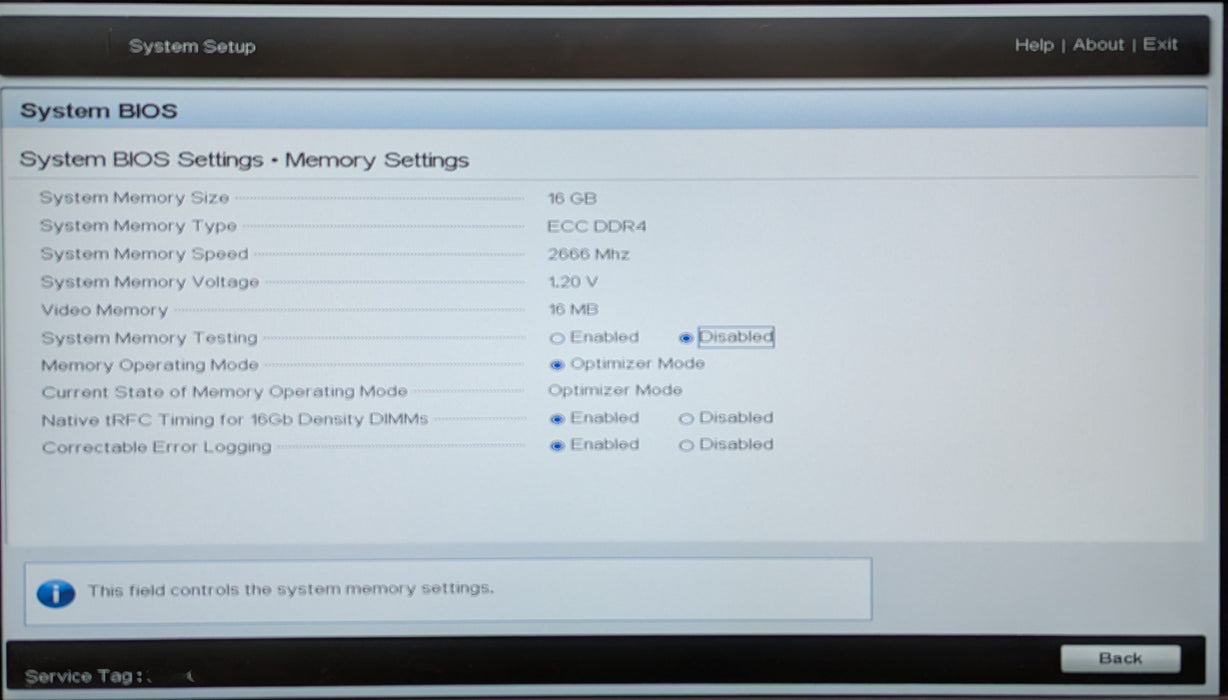Image resolution: width=1228 pixels, height=700 pixels.
Task: Select Disabled for System Memory Testing
Action: (686, 338)
